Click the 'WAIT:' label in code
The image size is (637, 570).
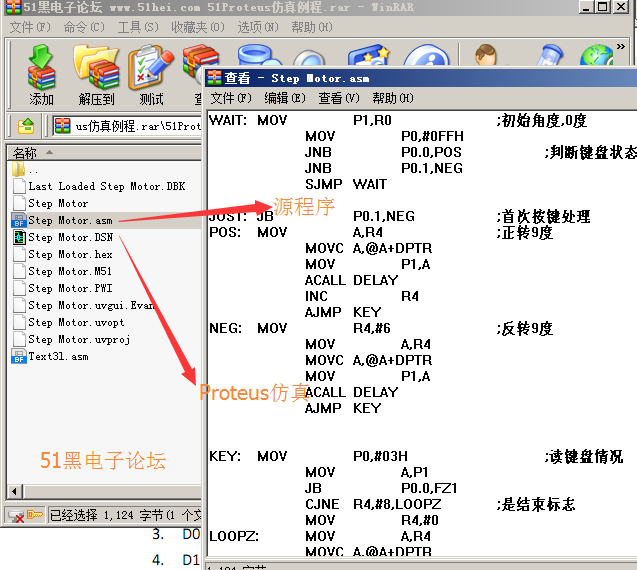[228, 120]
